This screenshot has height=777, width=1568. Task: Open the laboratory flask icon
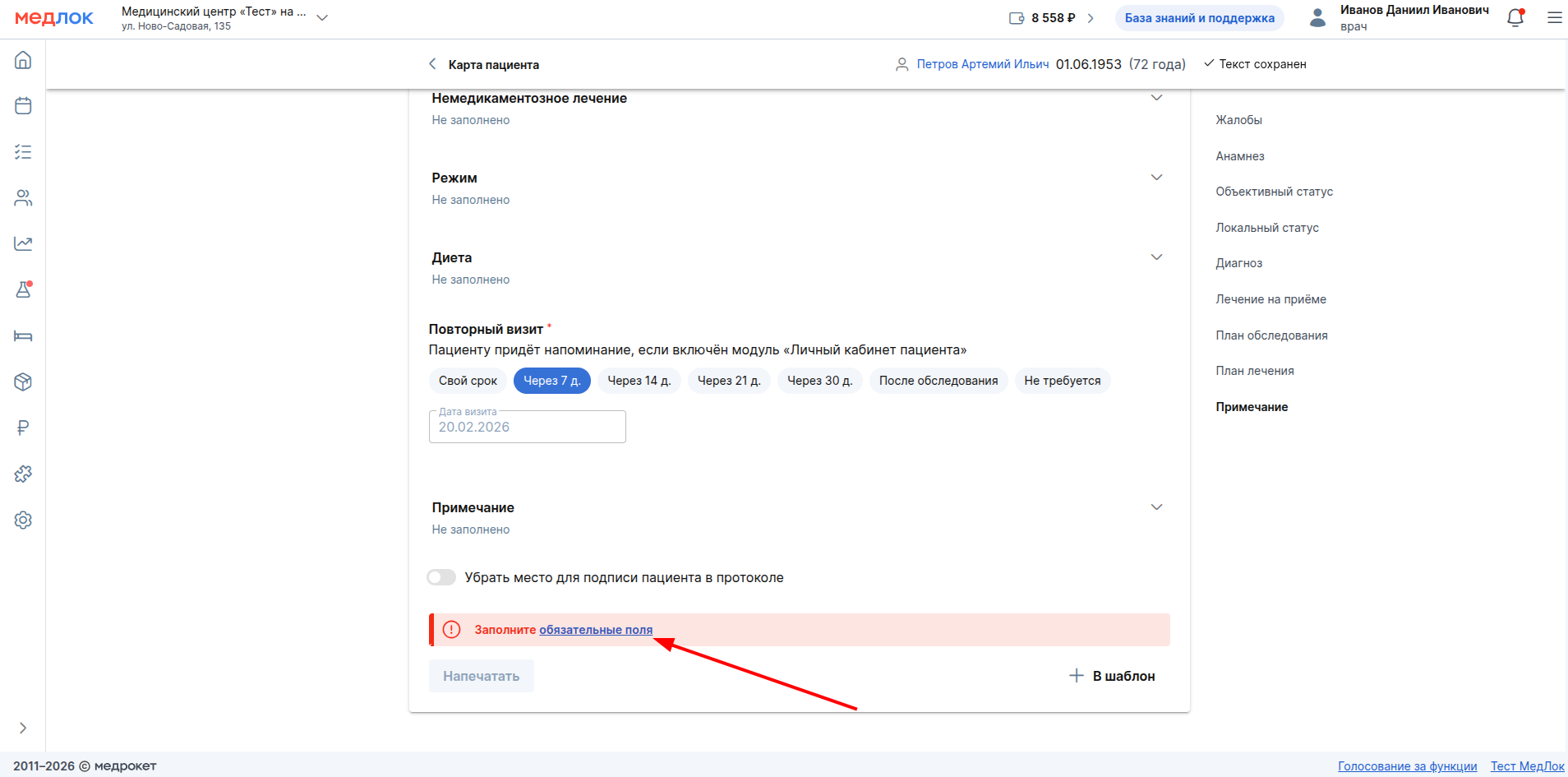(x=23, y=289)
